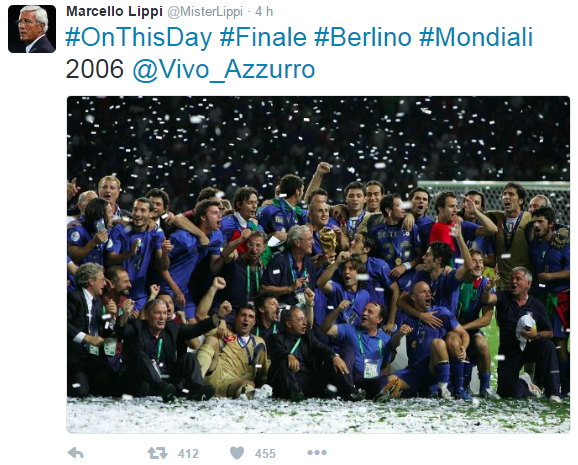Image resolution: width=578 pixels, height=465 pixels.
Task: Open the #Berlino hashtag
Action: point(363,37)
